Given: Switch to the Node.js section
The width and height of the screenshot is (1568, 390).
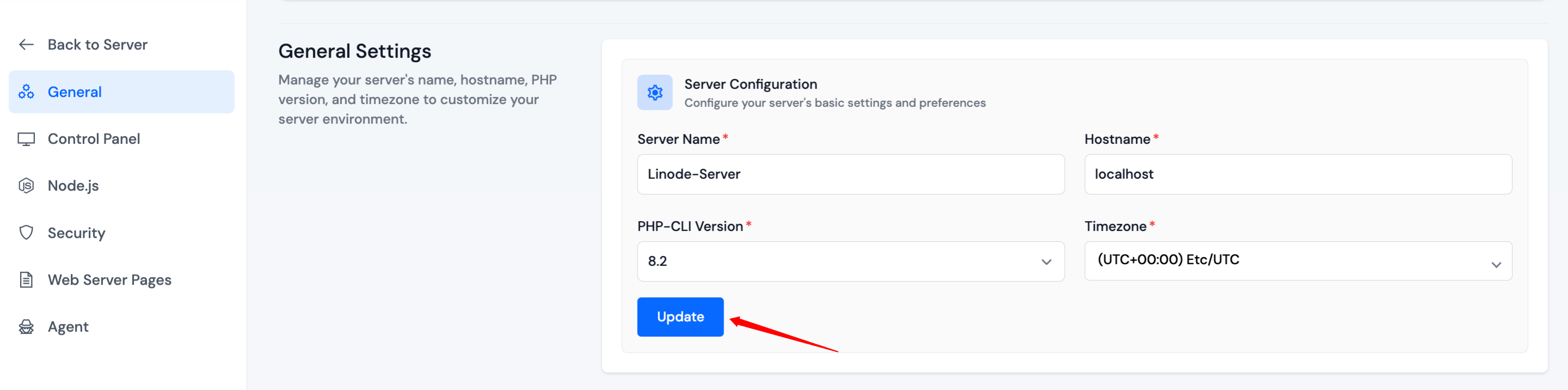Looking at the screenshot, I should tap(73, 186).
